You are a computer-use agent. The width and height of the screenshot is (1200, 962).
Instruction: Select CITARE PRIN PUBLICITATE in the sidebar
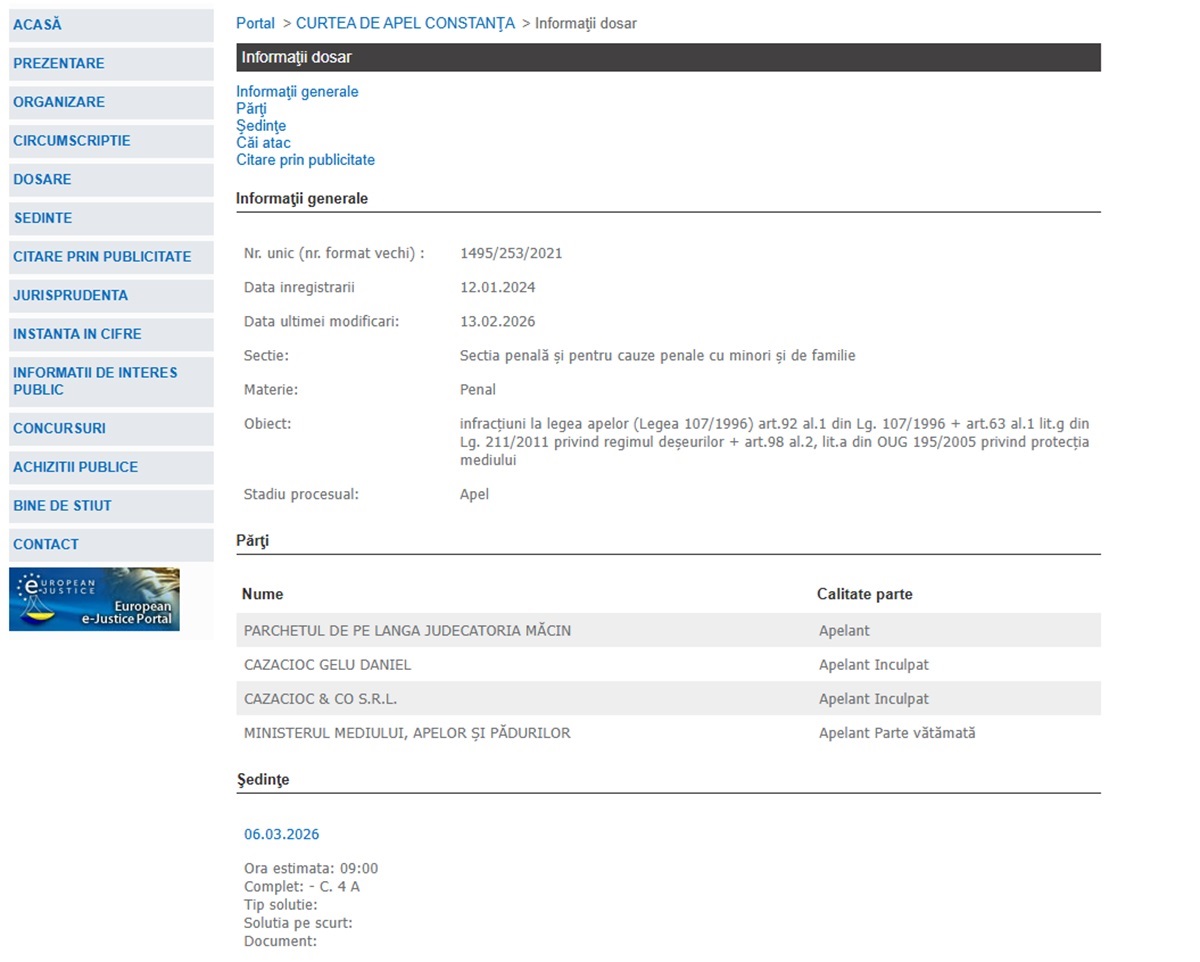[111, 257]
